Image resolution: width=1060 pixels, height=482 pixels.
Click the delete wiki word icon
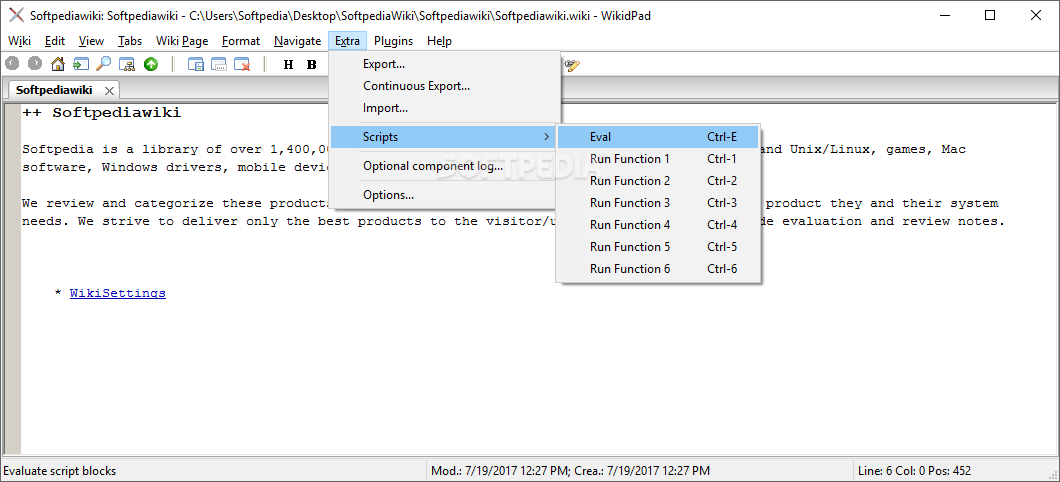coord(242,64)
